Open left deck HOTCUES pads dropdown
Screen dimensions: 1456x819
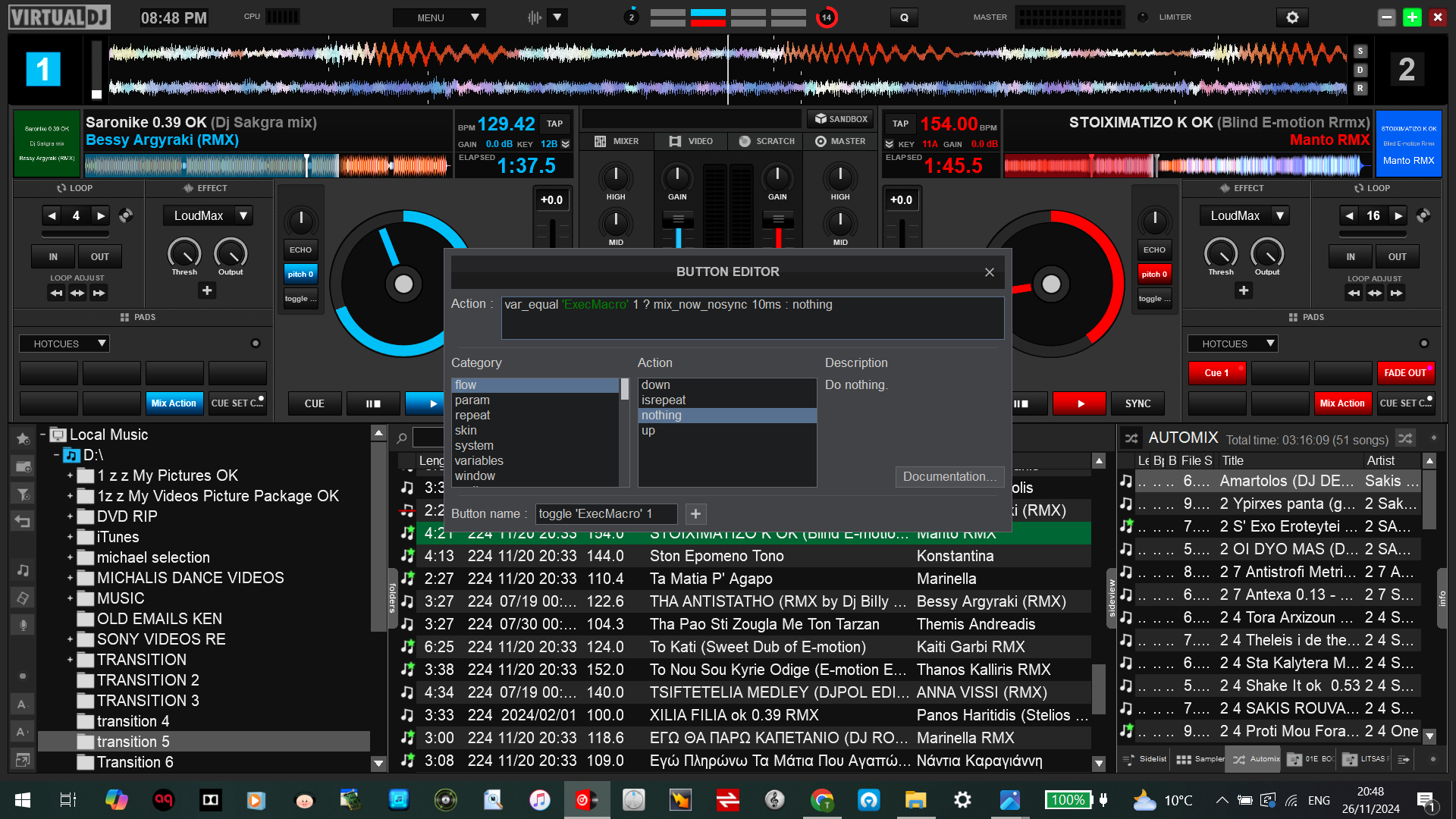(x=64, y=344)
